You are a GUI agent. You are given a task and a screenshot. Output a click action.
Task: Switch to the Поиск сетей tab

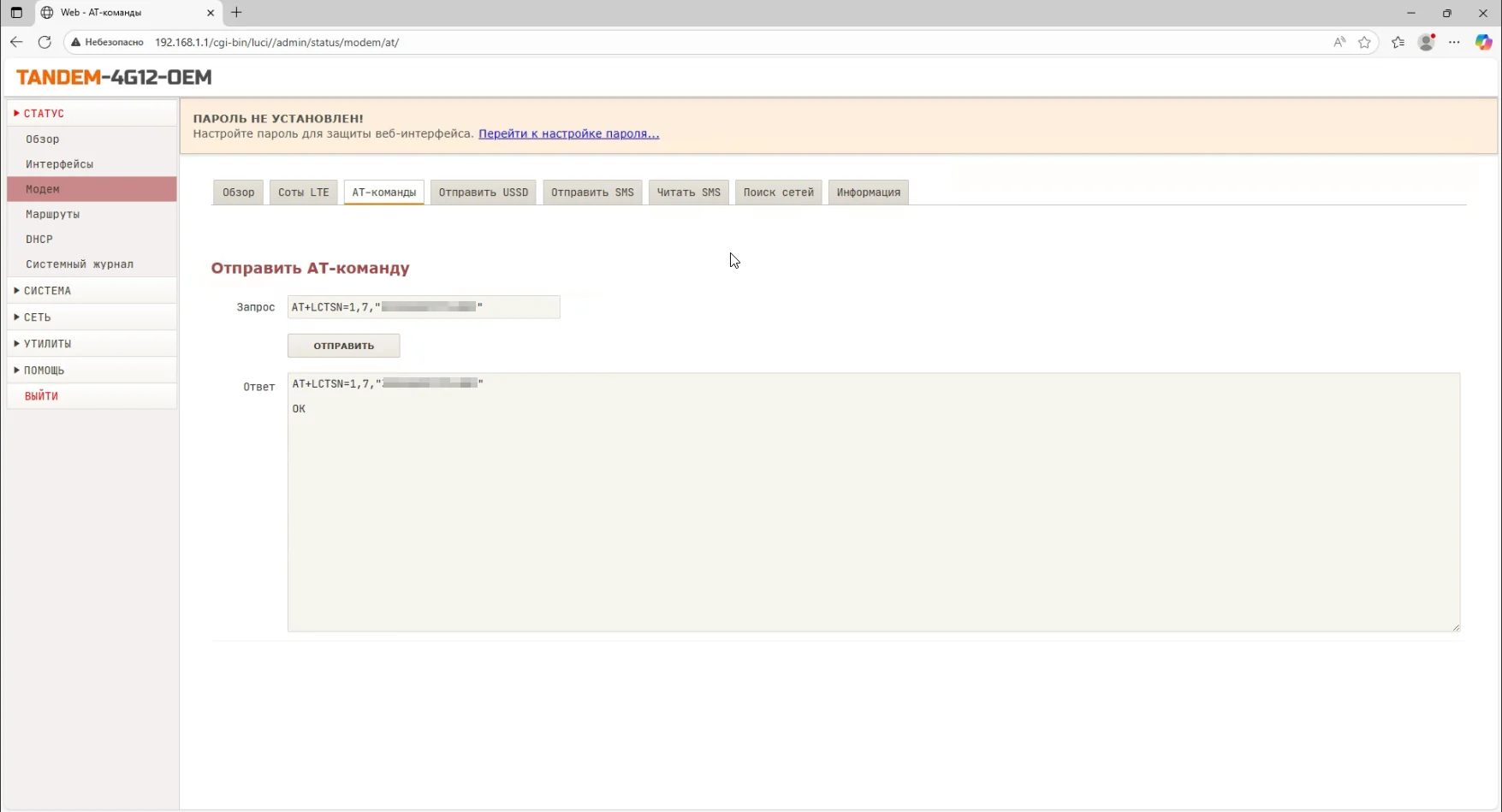pos(778,193)
